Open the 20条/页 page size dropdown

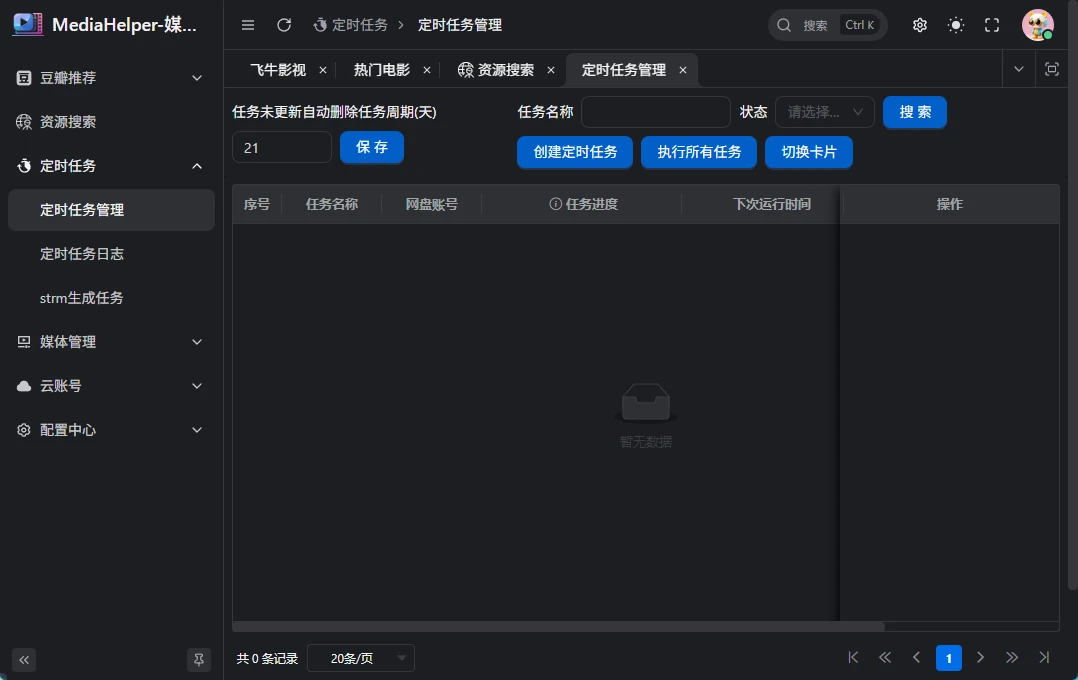pyautogui.click(x=360, y=658)
